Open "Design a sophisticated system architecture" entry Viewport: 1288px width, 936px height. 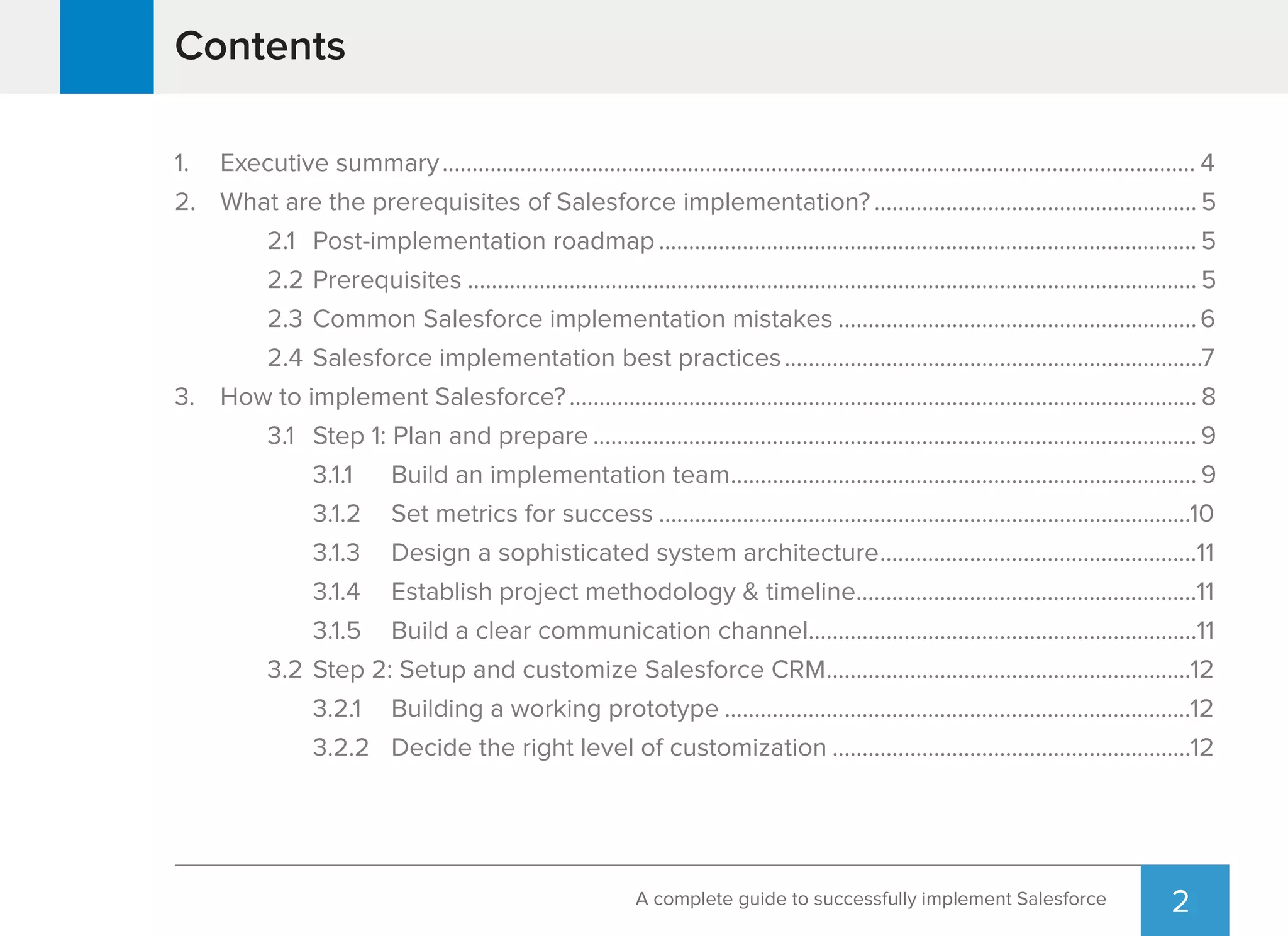(634, 553)
